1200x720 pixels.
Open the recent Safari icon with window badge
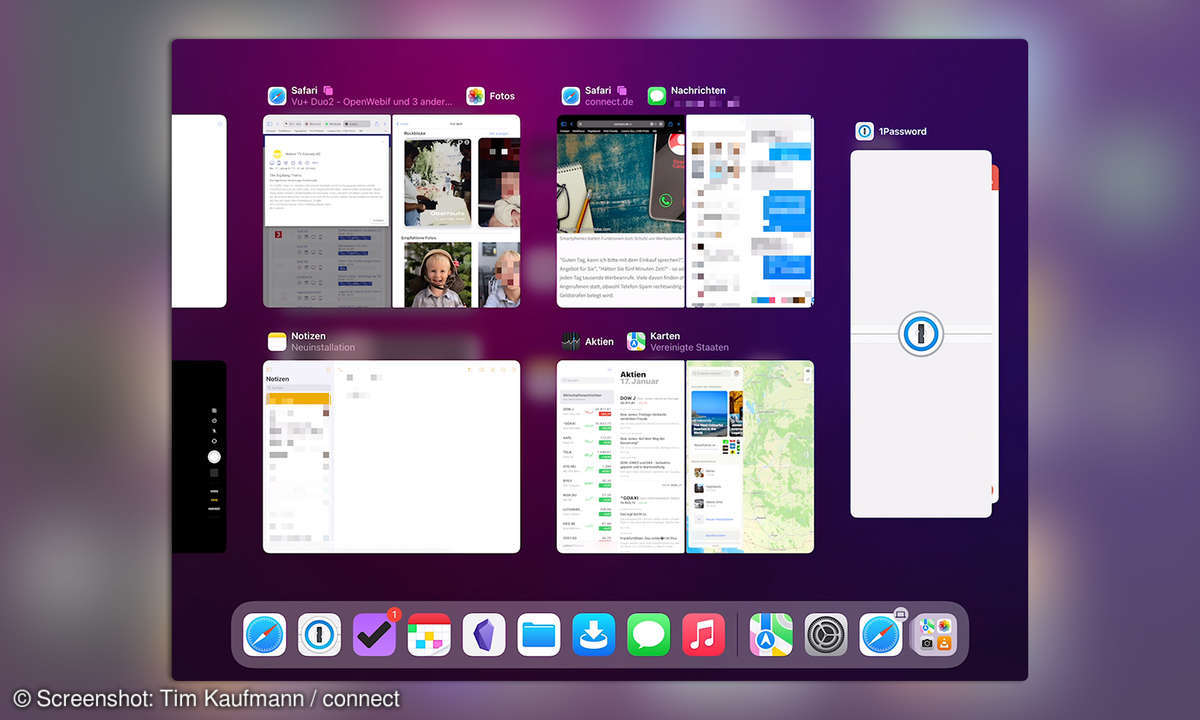click(x=881, y=634)
